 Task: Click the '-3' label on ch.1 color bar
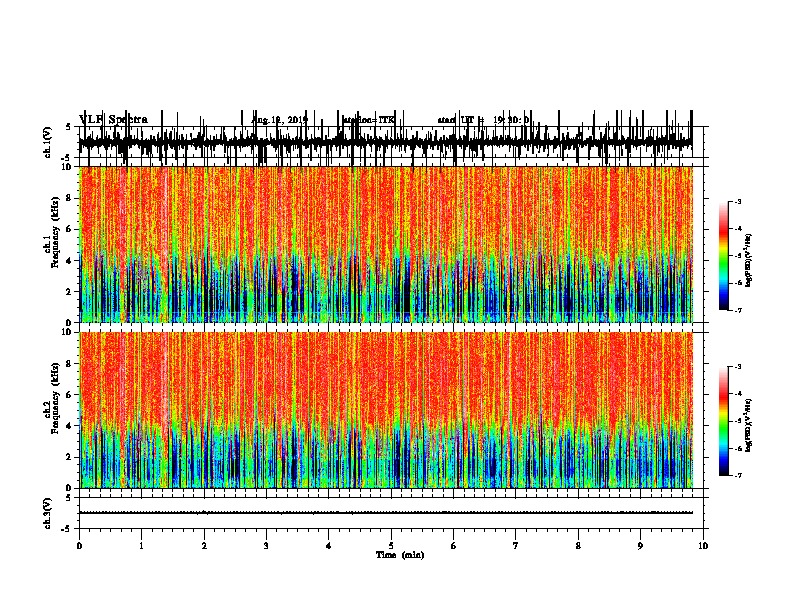pos(737,201)
